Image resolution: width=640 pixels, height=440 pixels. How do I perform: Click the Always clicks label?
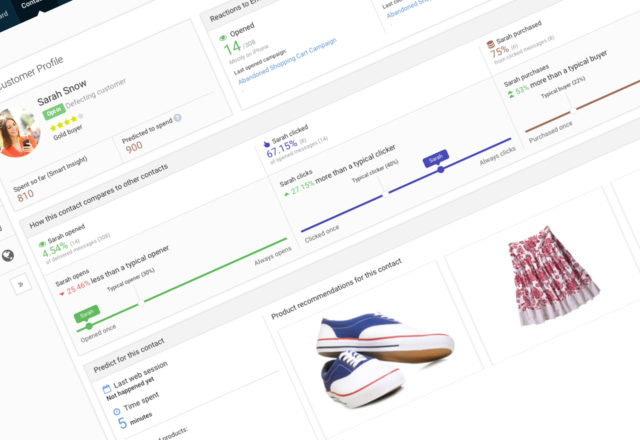(498, 156)
